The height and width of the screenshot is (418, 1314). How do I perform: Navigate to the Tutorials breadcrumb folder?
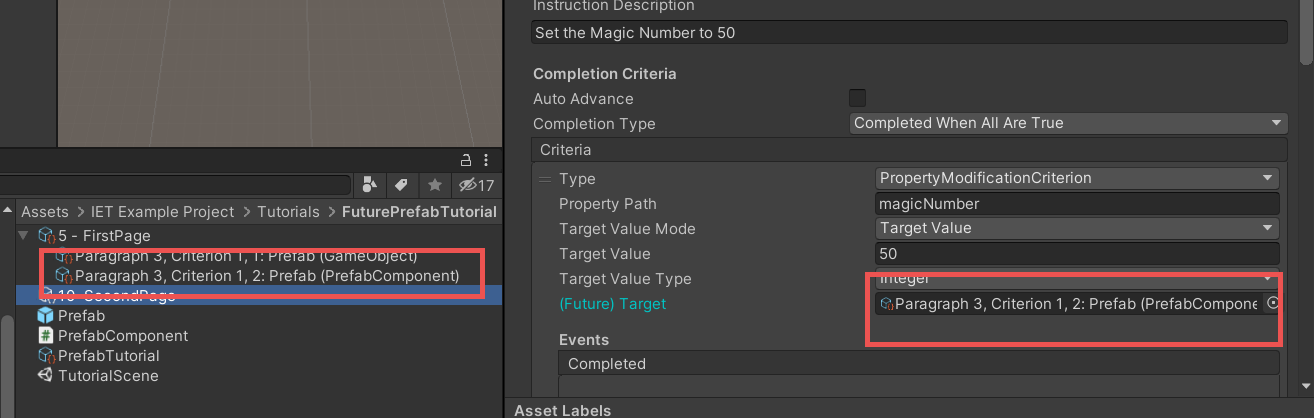coord(287,212)
